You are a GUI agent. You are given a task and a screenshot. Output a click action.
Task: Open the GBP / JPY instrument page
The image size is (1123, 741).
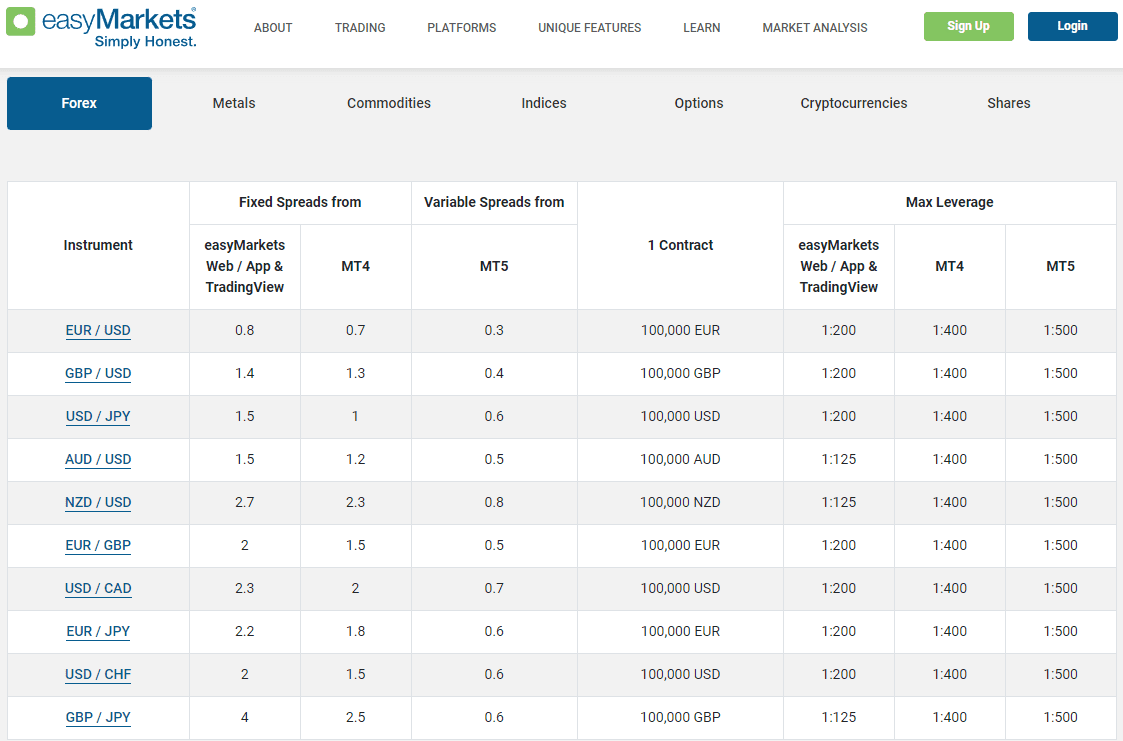[98, 717]
